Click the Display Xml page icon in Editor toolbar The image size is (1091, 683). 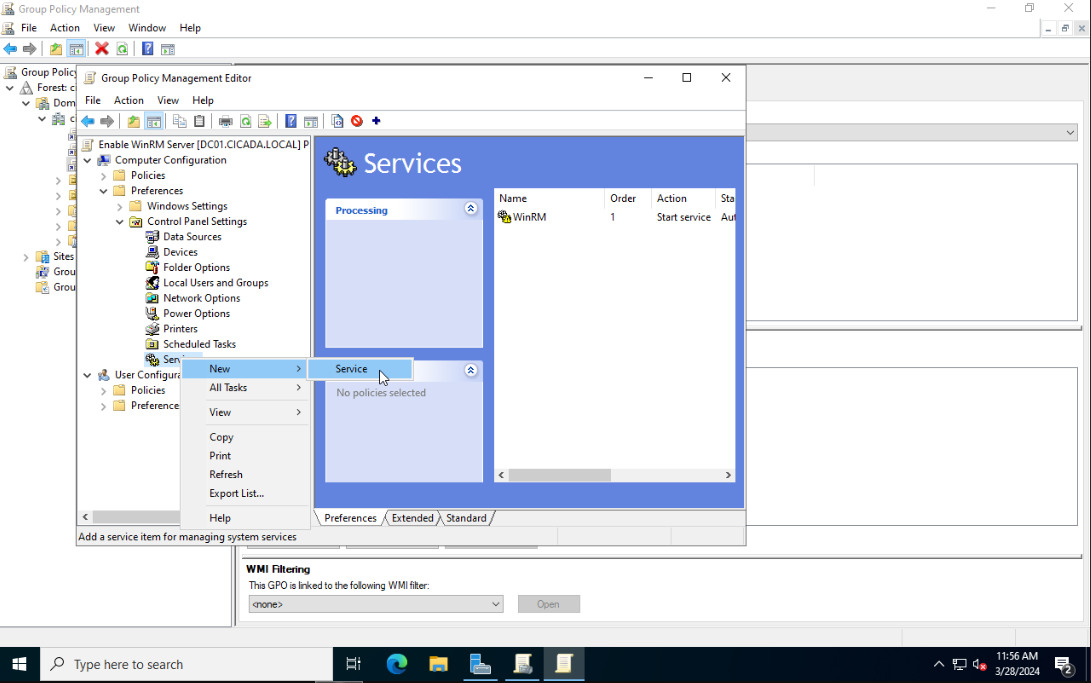click(337, 121)
